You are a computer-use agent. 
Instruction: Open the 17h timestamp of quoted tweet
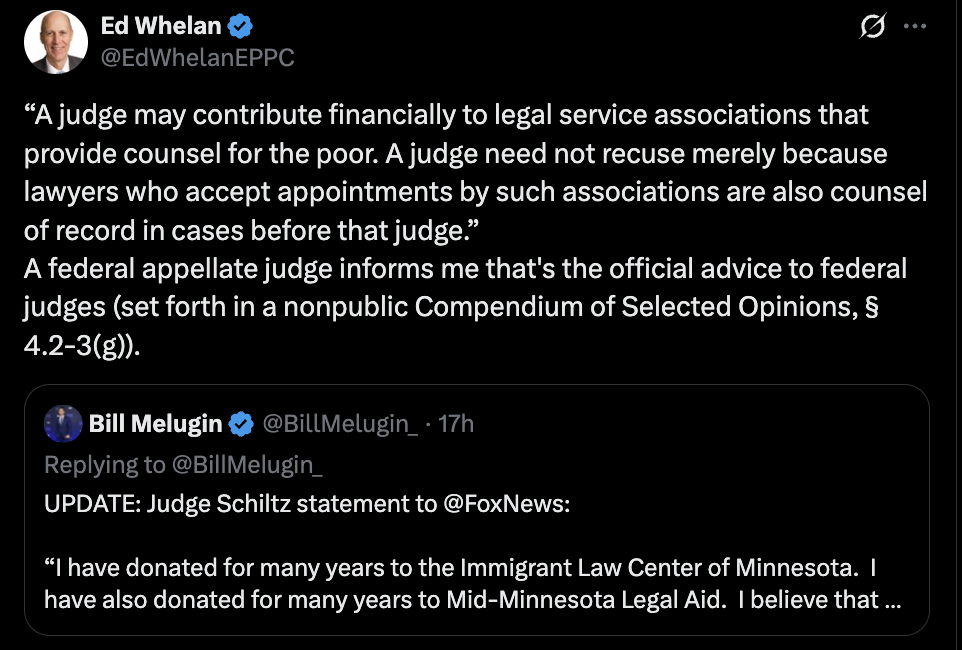pos(456,424)
